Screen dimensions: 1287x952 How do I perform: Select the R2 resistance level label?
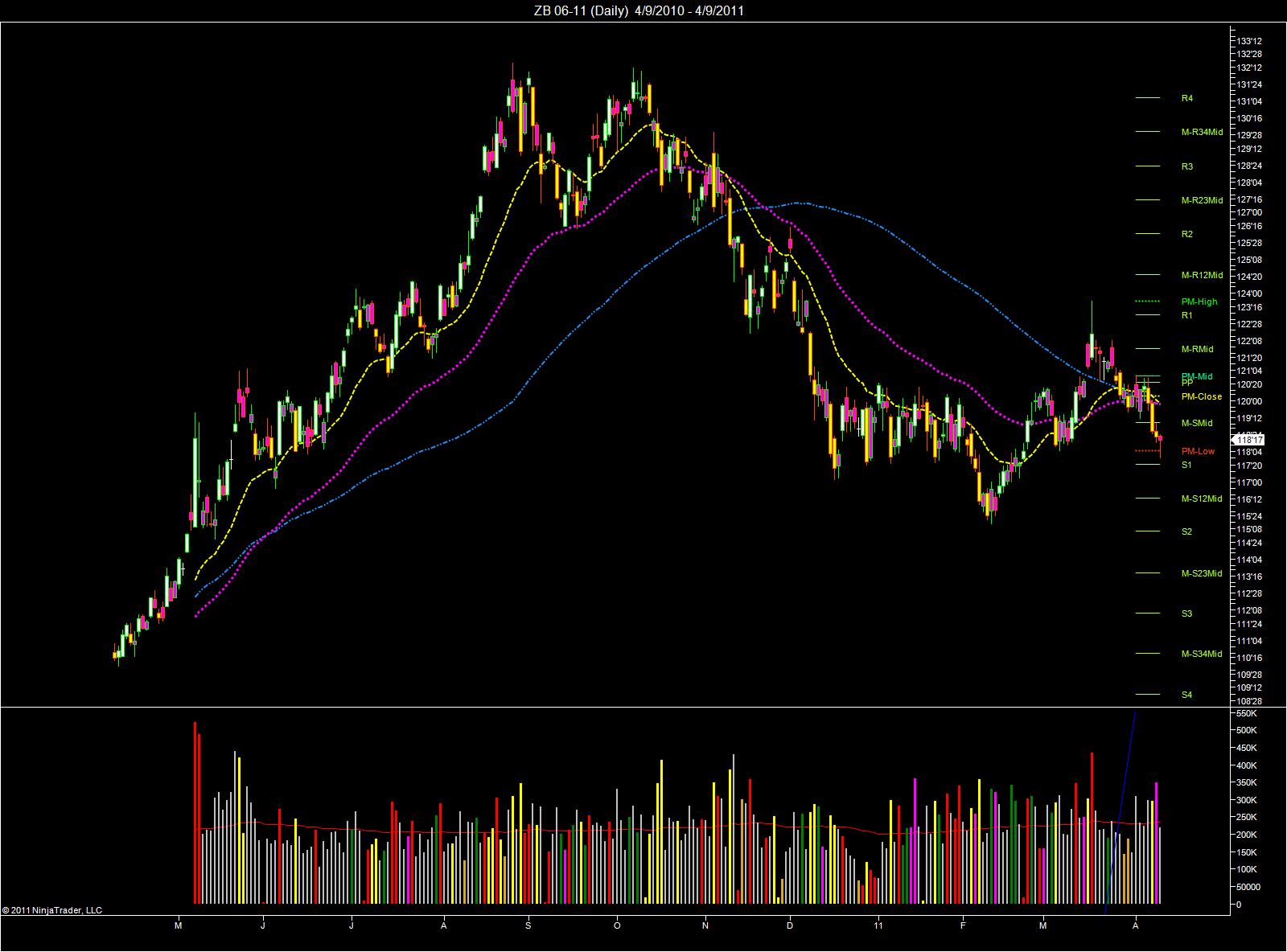tap(1186, 234)
